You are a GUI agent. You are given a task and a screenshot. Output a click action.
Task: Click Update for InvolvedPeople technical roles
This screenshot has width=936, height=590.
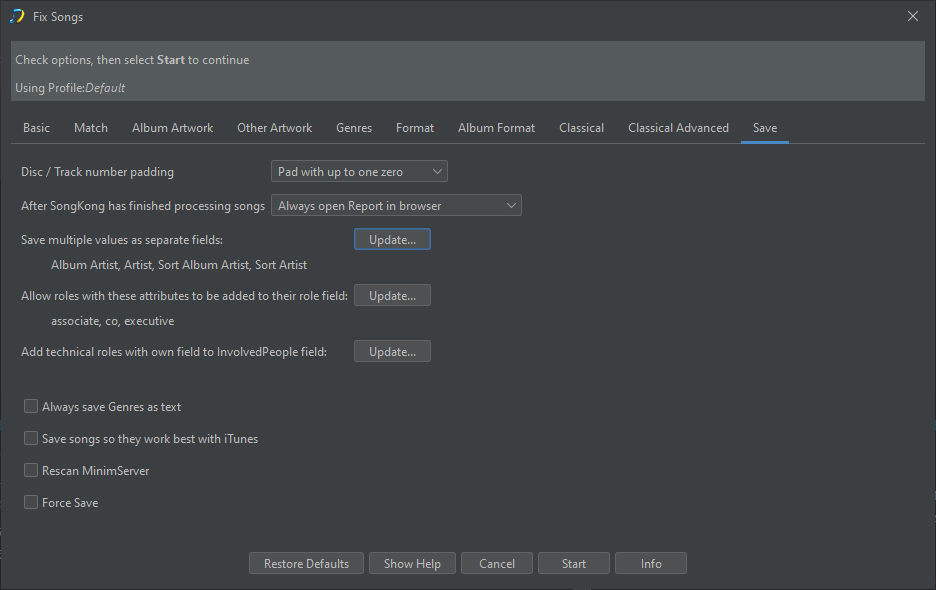pos(392,352)
